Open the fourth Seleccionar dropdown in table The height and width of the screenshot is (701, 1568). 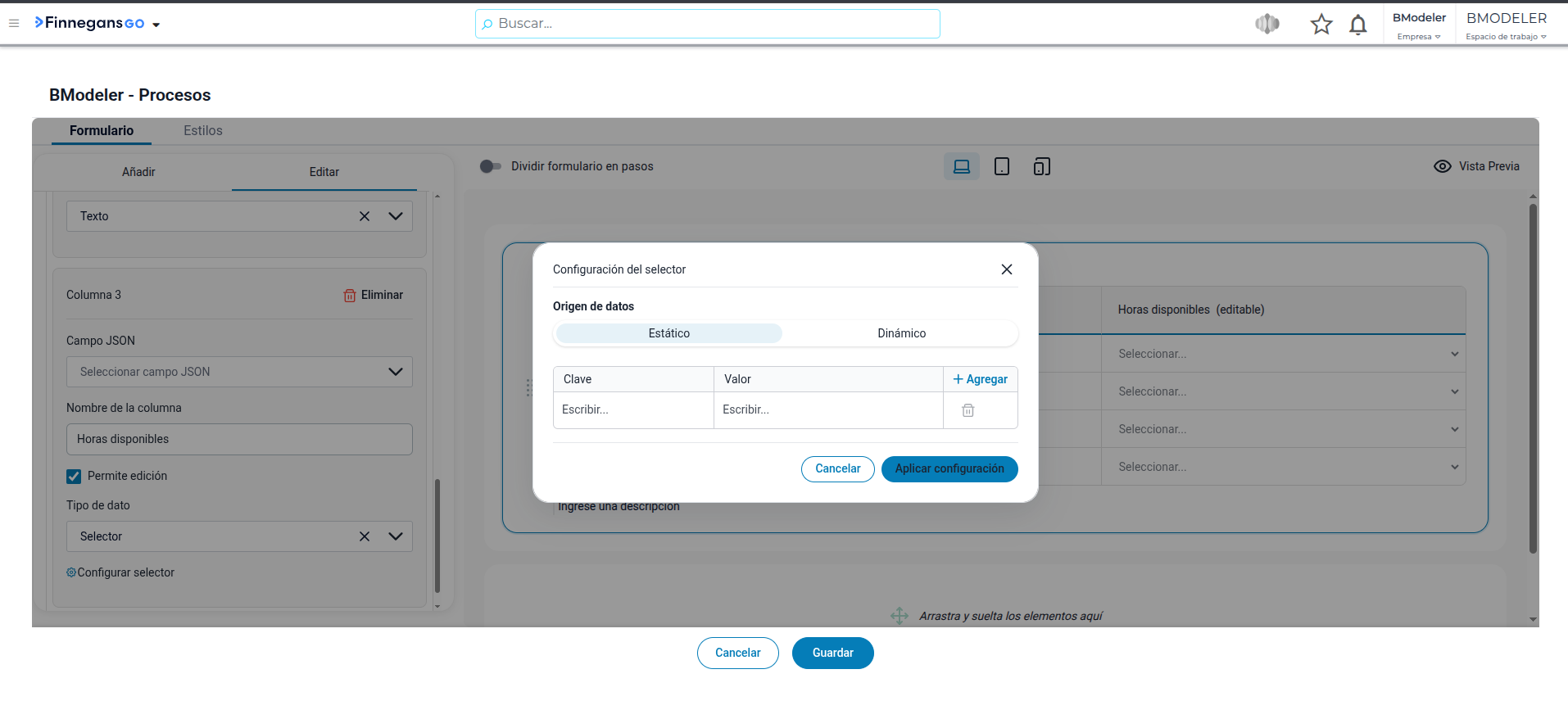[1284, 467]
